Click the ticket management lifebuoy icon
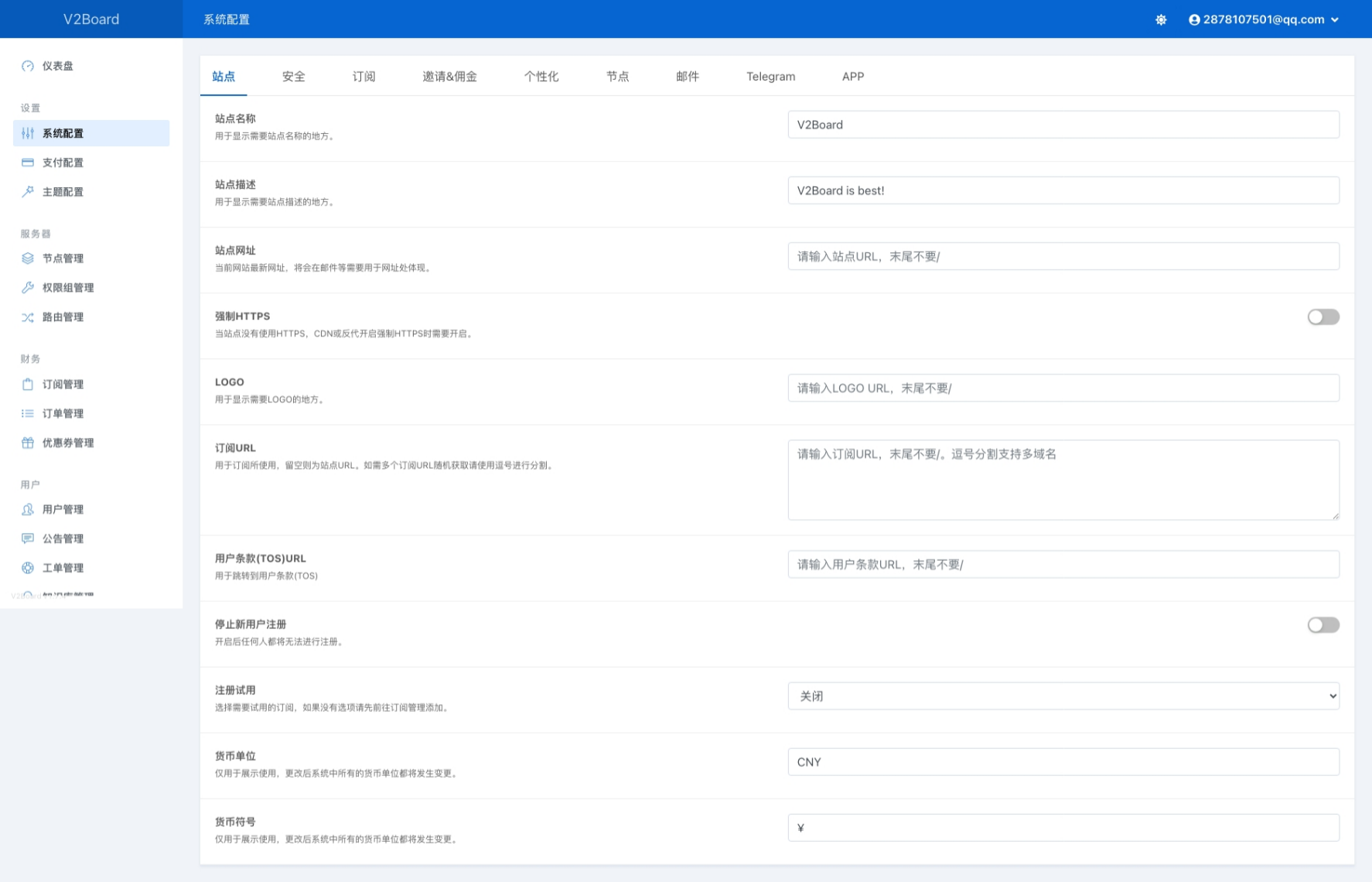Image resolution: width=1372 pixels, height=882 pixels. point(28,568)
